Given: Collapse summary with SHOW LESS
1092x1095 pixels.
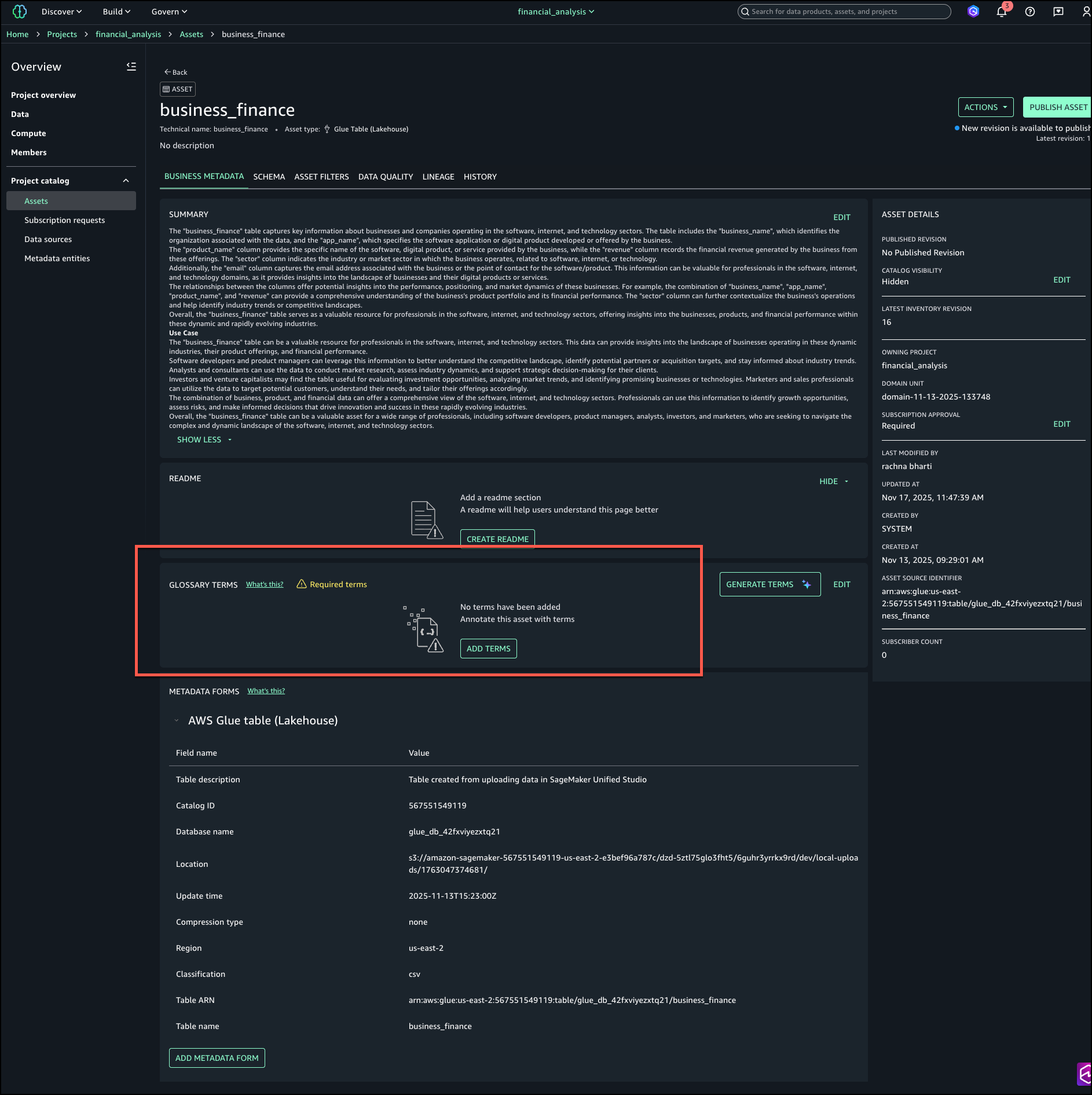Looking at the screenshot, I should point(204,440).
